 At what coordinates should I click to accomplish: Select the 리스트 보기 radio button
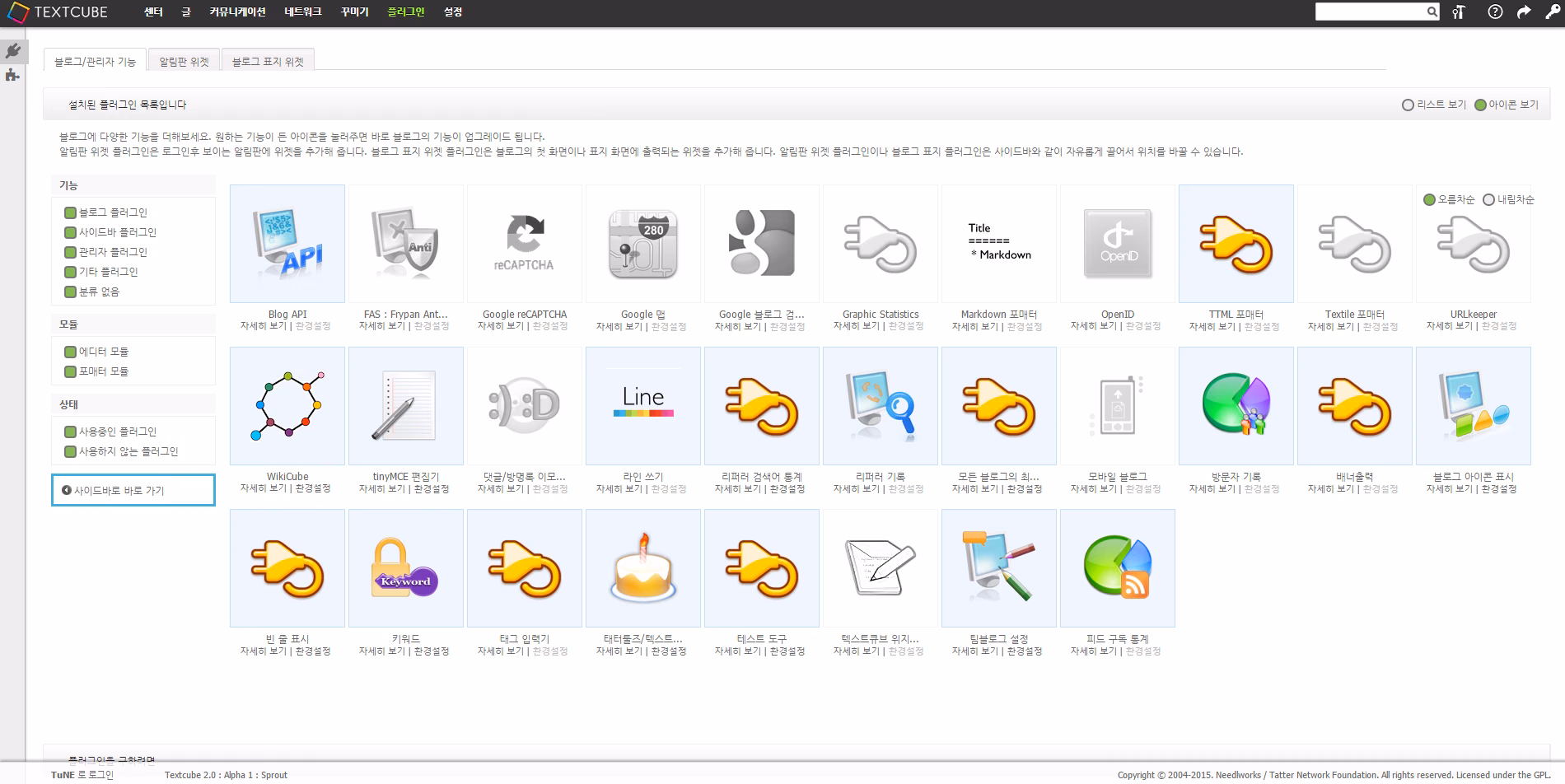pos(1408,105)
